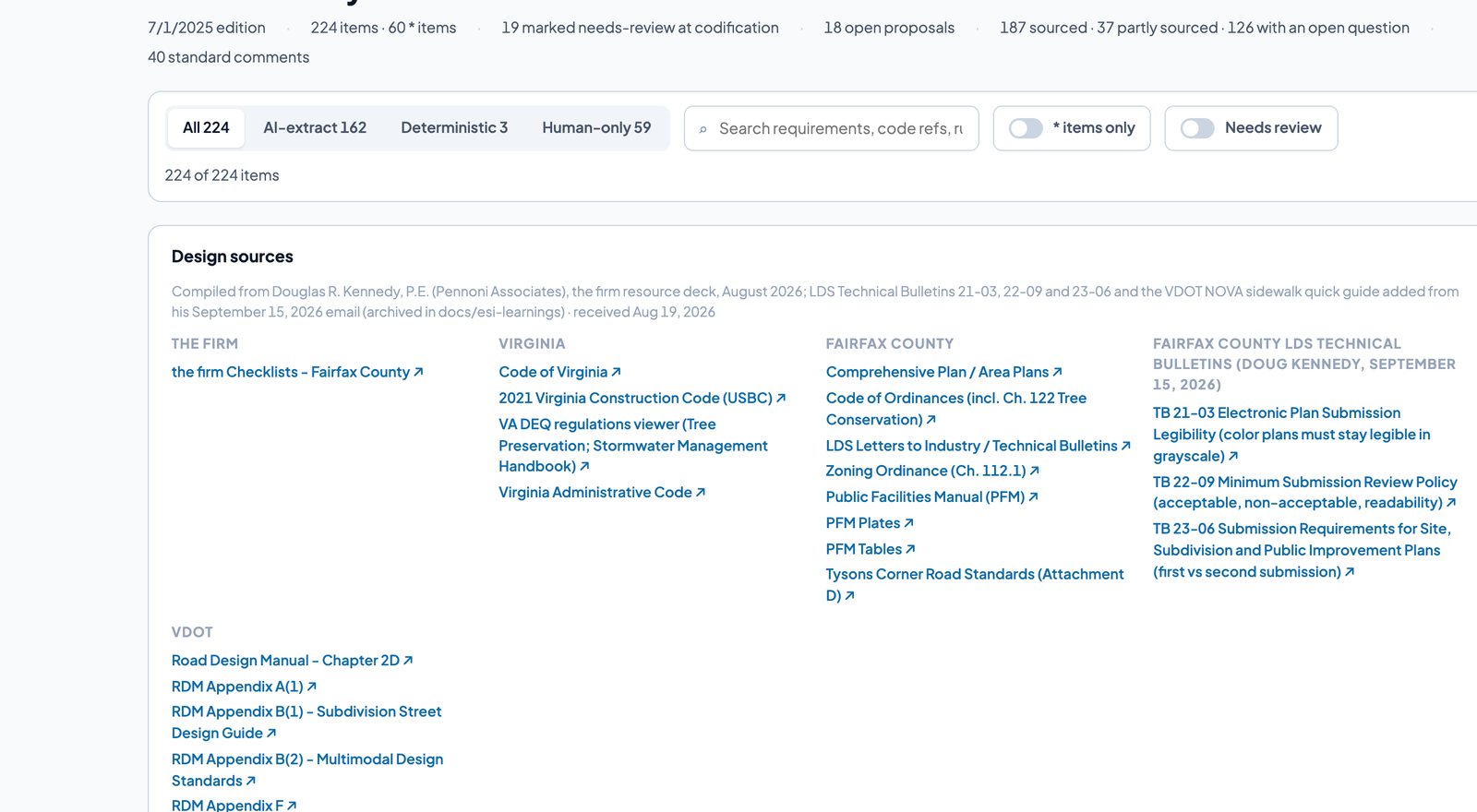Click external-link arrow after USBC link
1477x812 pixels.
point(781,398)
